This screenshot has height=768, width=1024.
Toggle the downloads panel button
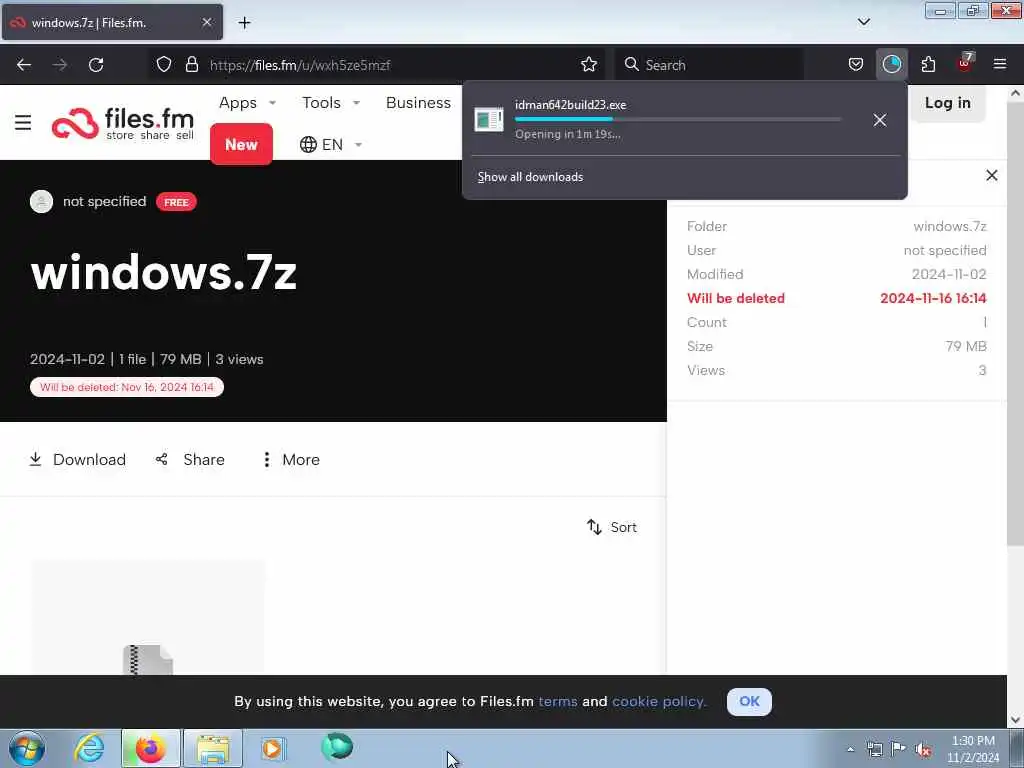(891, 65)
